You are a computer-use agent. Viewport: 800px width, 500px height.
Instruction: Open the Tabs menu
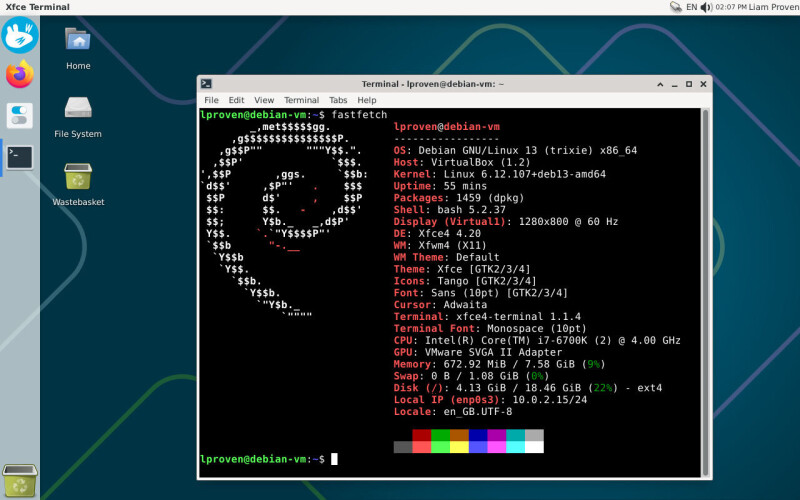coord(338,100)
